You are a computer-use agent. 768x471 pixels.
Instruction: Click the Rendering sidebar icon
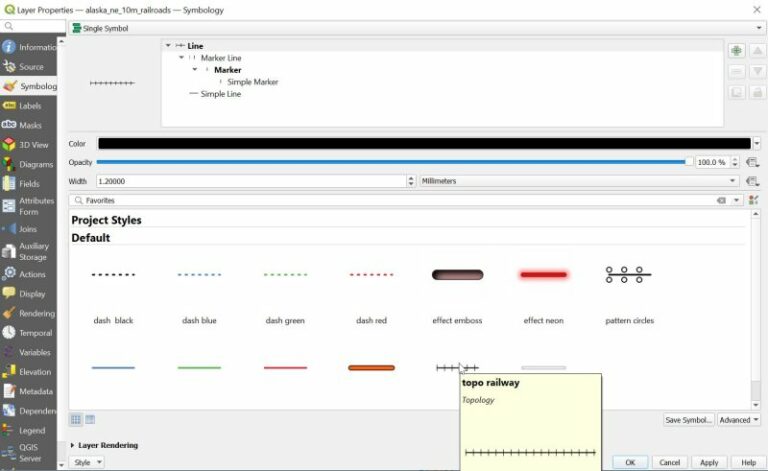point(9,313)
